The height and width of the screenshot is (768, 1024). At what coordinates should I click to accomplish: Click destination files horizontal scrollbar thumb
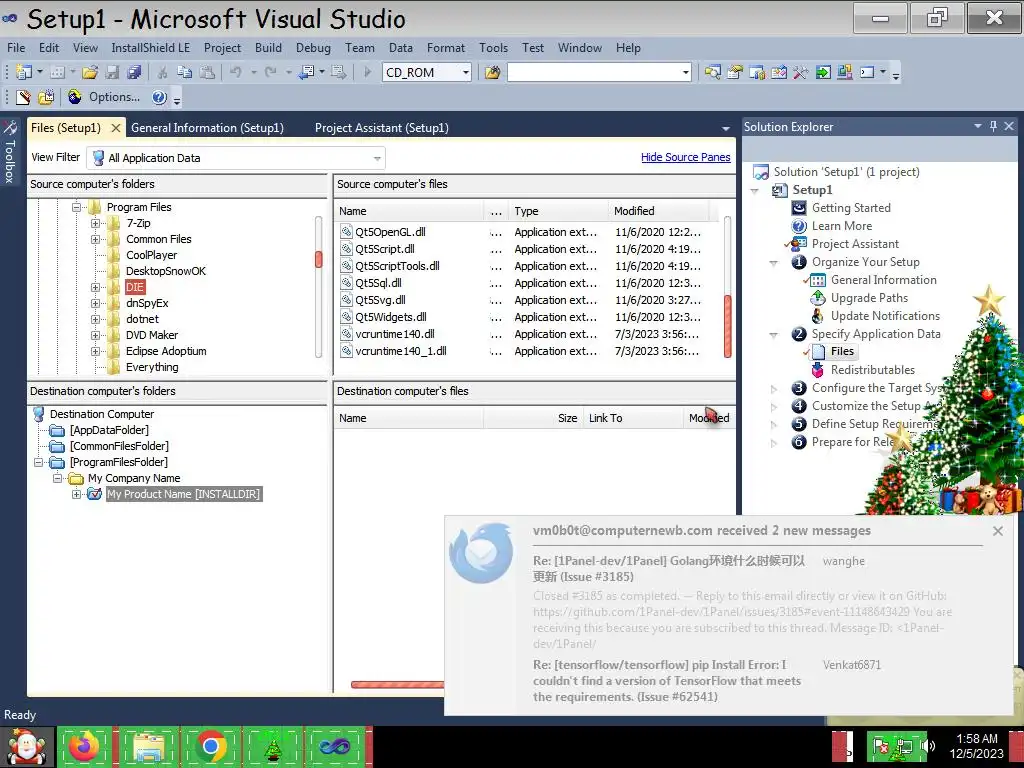tap(397, 684)
